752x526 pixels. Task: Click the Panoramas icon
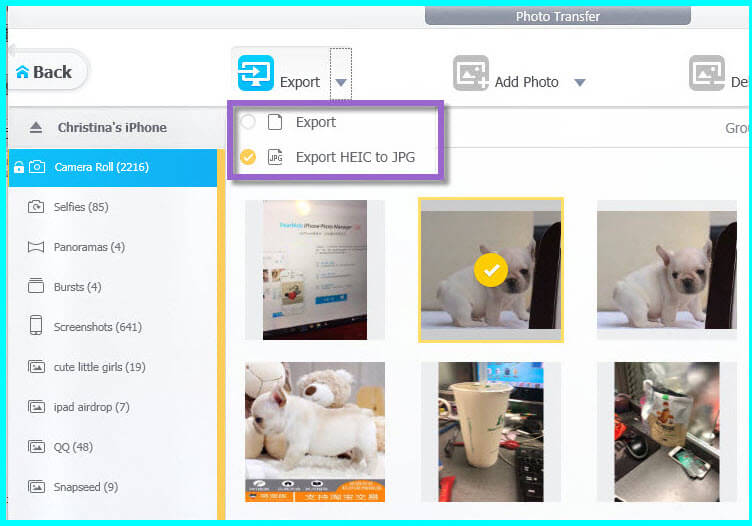pyautogui.click(x=36, y=247)
